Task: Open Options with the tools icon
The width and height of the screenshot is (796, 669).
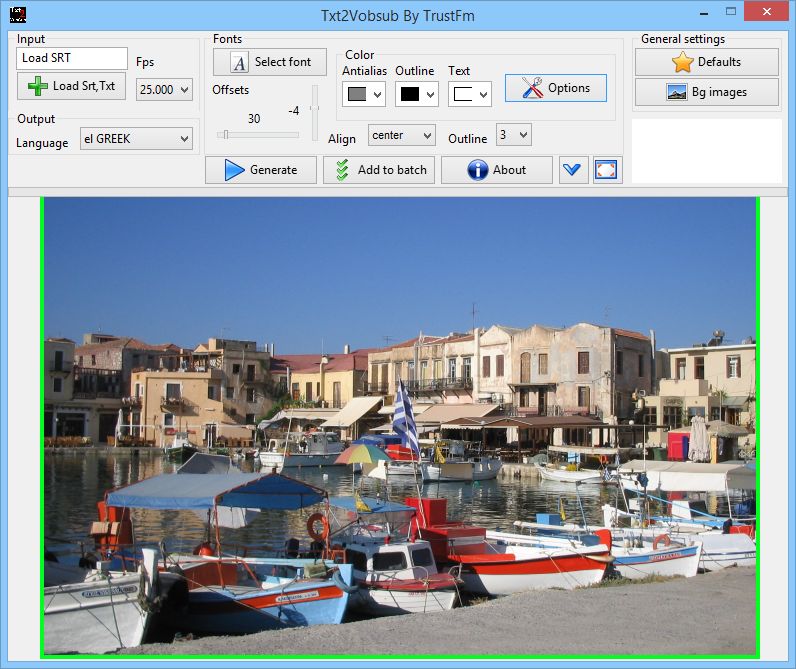Action: pos(555,88)
